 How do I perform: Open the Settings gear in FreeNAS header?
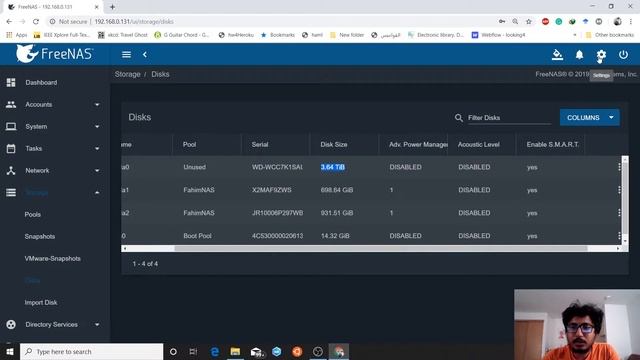click(x=601, y=55)
